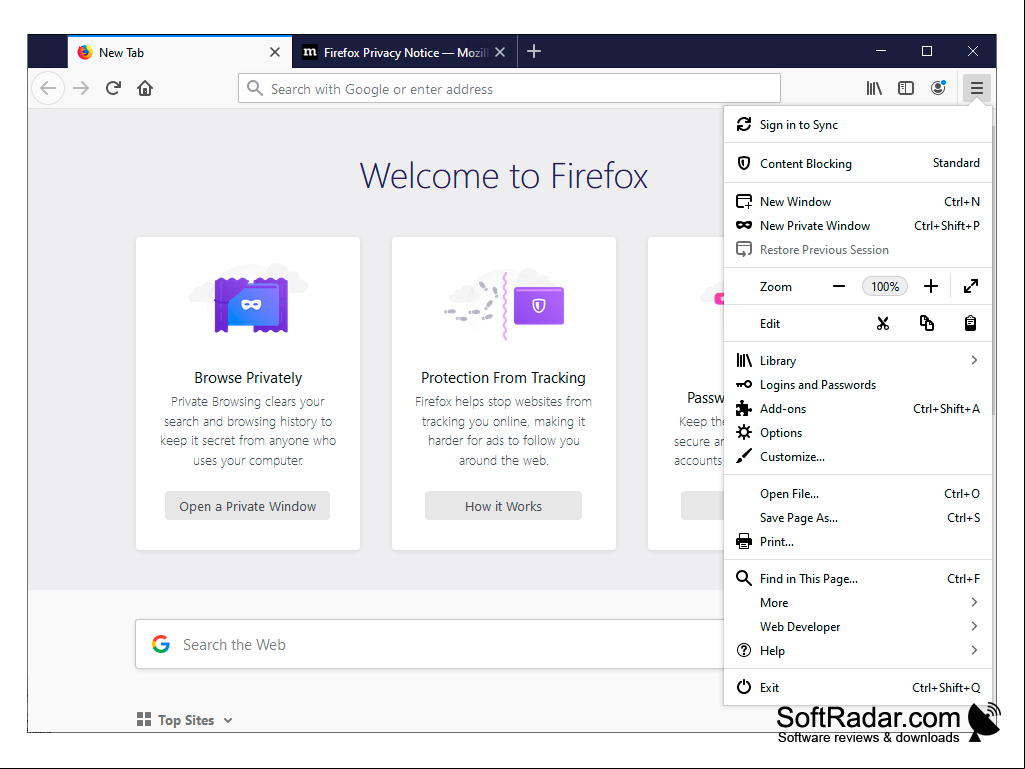Image resolution: width=1025 pixels, height=769 pixels.
Task: Choose Sign in to Sync
Action: click(858, 125)
